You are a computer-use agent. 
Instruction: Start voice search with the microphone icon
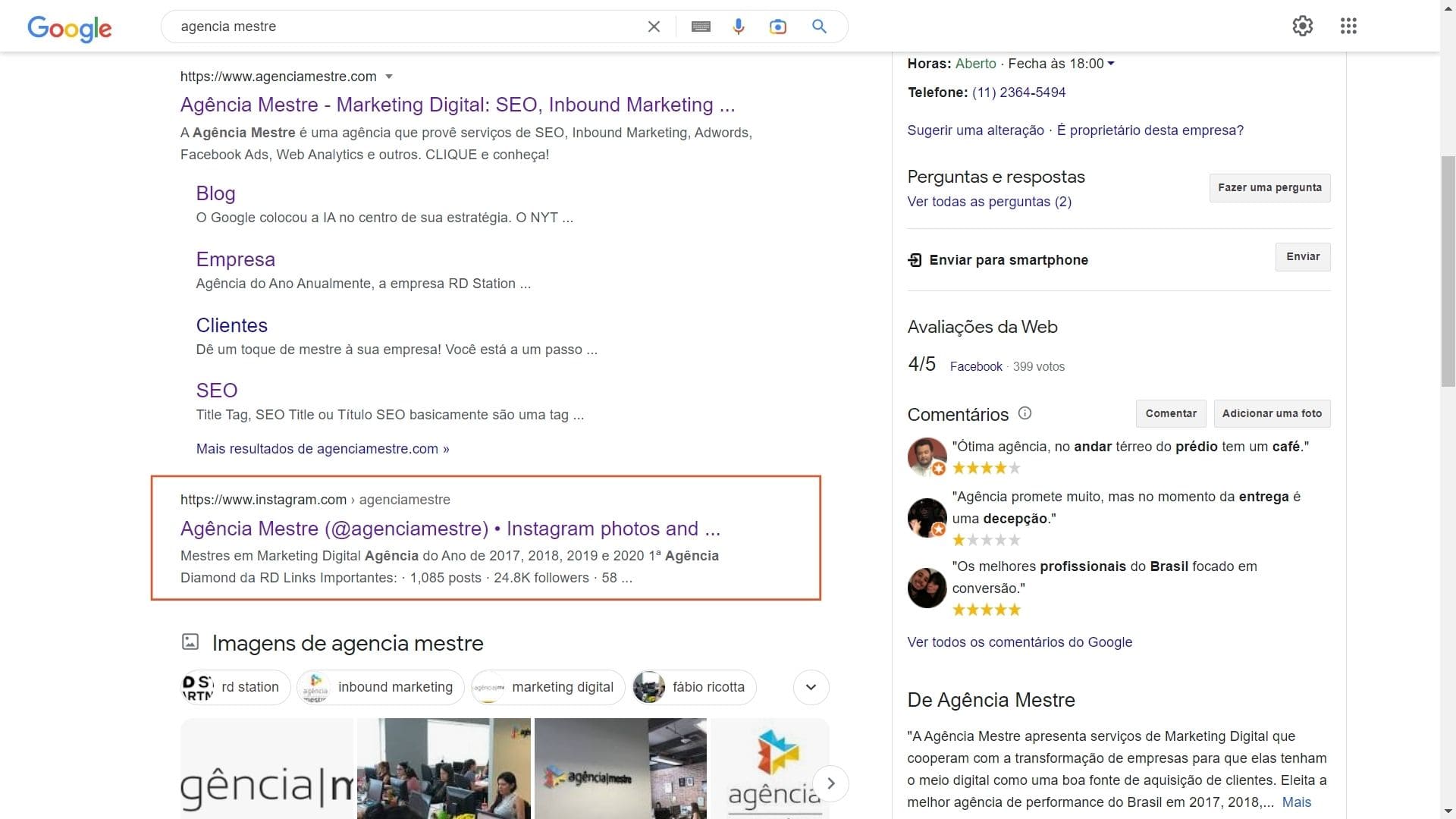(x=739, y=26)
